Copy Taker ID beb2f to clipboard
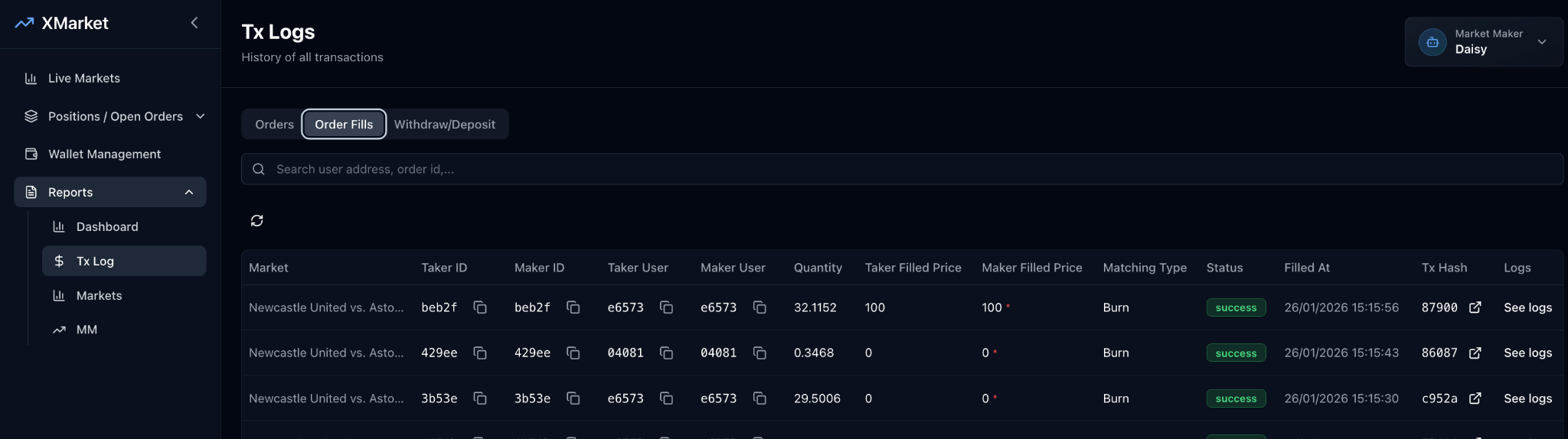Viewport: 1568px width, 439px height. [x=480, y=307]
